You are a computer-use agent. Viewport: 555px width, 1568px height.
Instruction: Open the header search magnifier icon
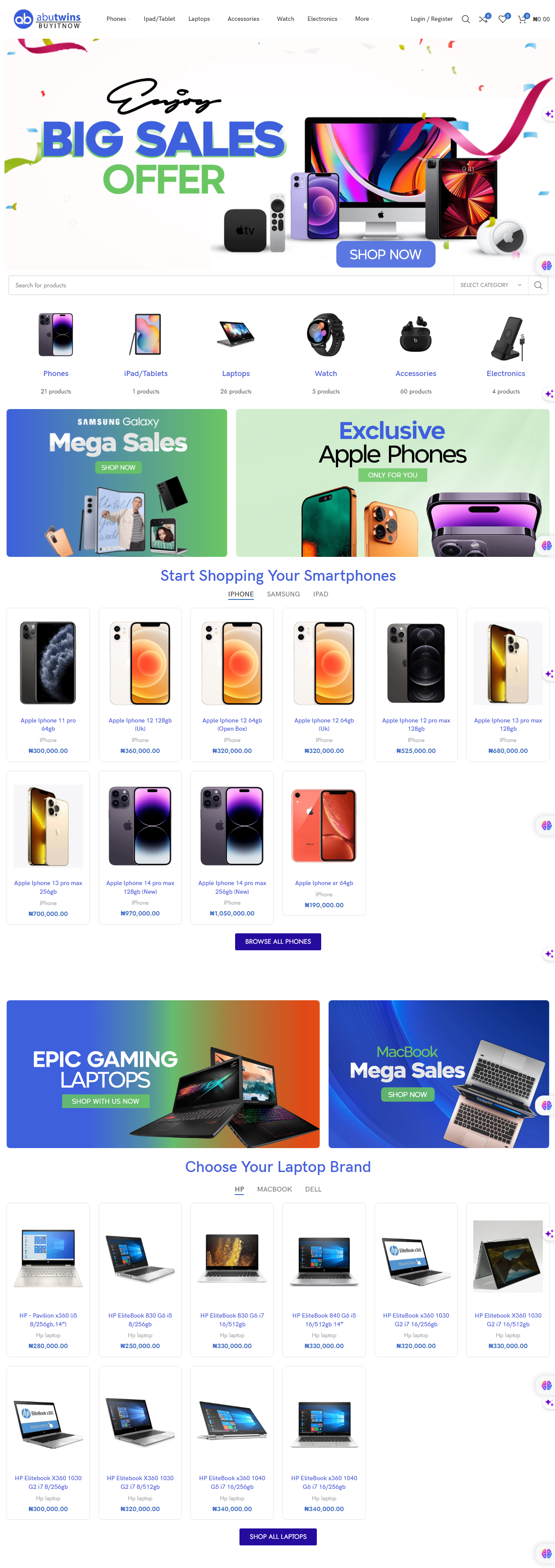click(x=465, y=19)
